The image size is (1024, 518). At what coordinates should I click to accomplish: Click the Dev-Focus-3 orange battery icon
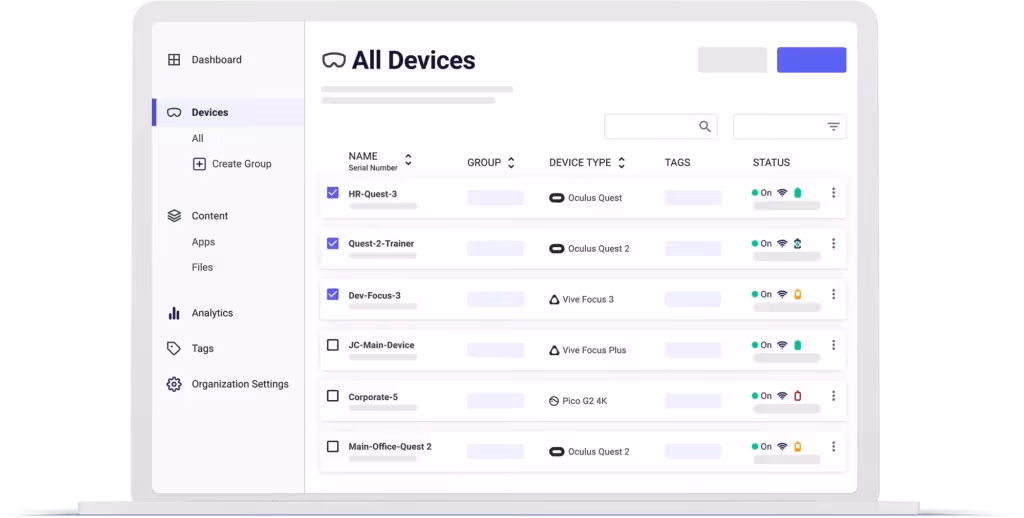[797, 294]
